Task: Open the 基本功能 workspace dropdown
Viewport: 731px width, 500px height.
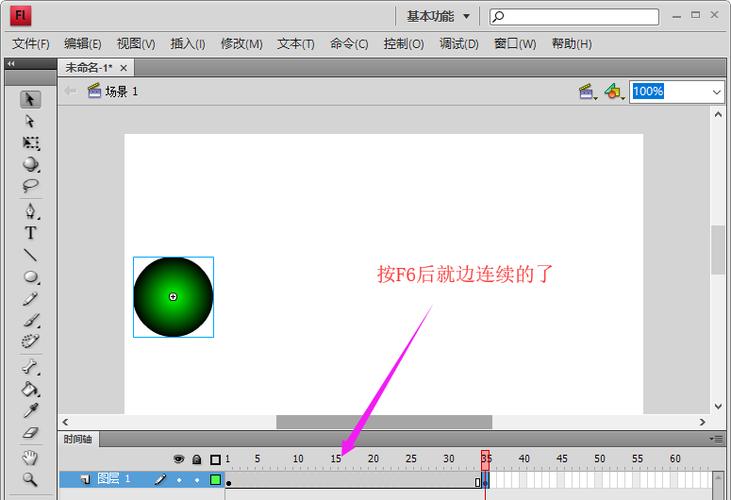Action: pos(438,16)
